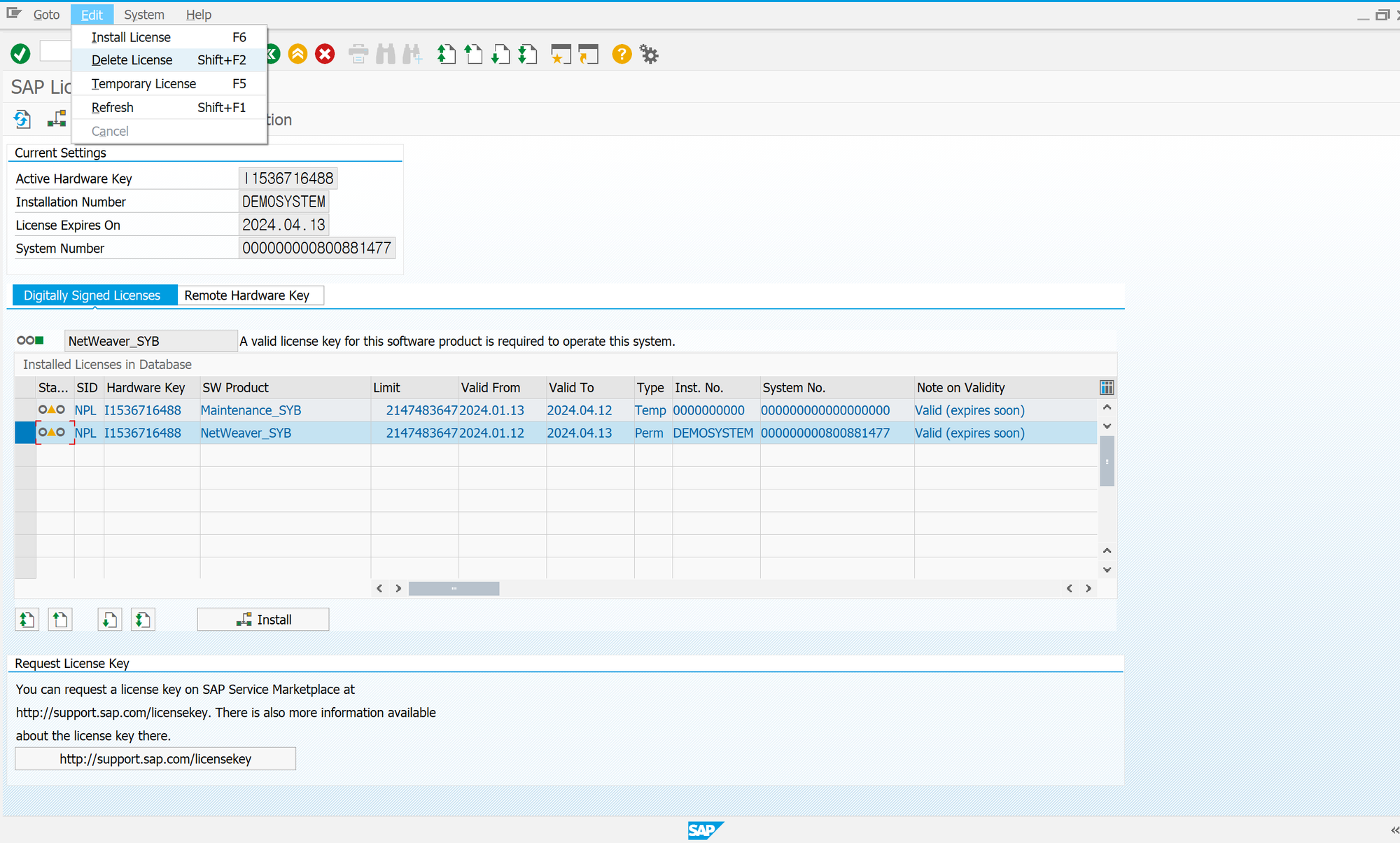The width and height of the screenshot is (1400, 843).
Task: Open Customize Local Layout gear icon
Action: tap(650, 54)
